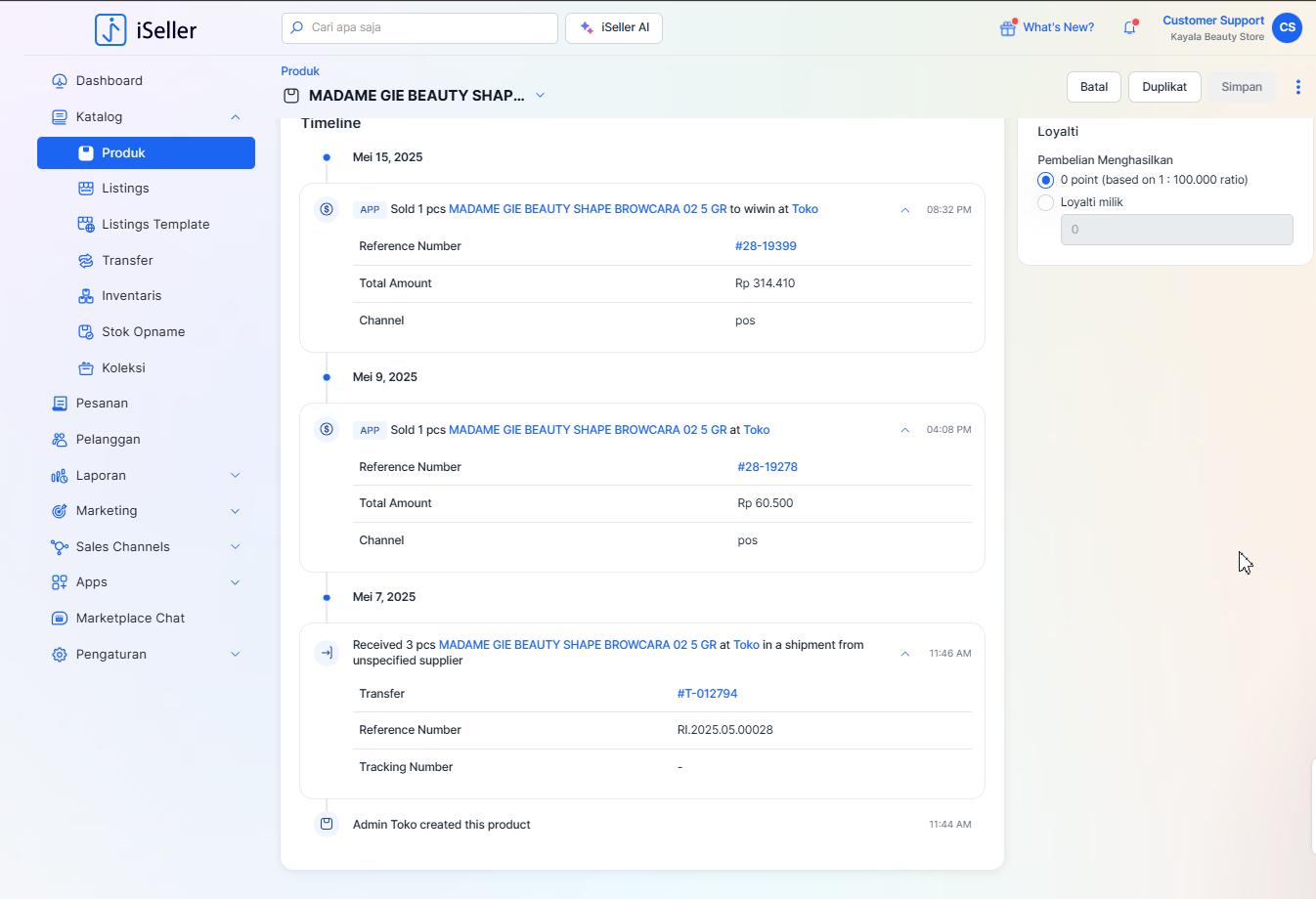1316x899 pixels.
Task: Click the notification bell icon
Action: pyautogui.click(x=1129, y=27)
